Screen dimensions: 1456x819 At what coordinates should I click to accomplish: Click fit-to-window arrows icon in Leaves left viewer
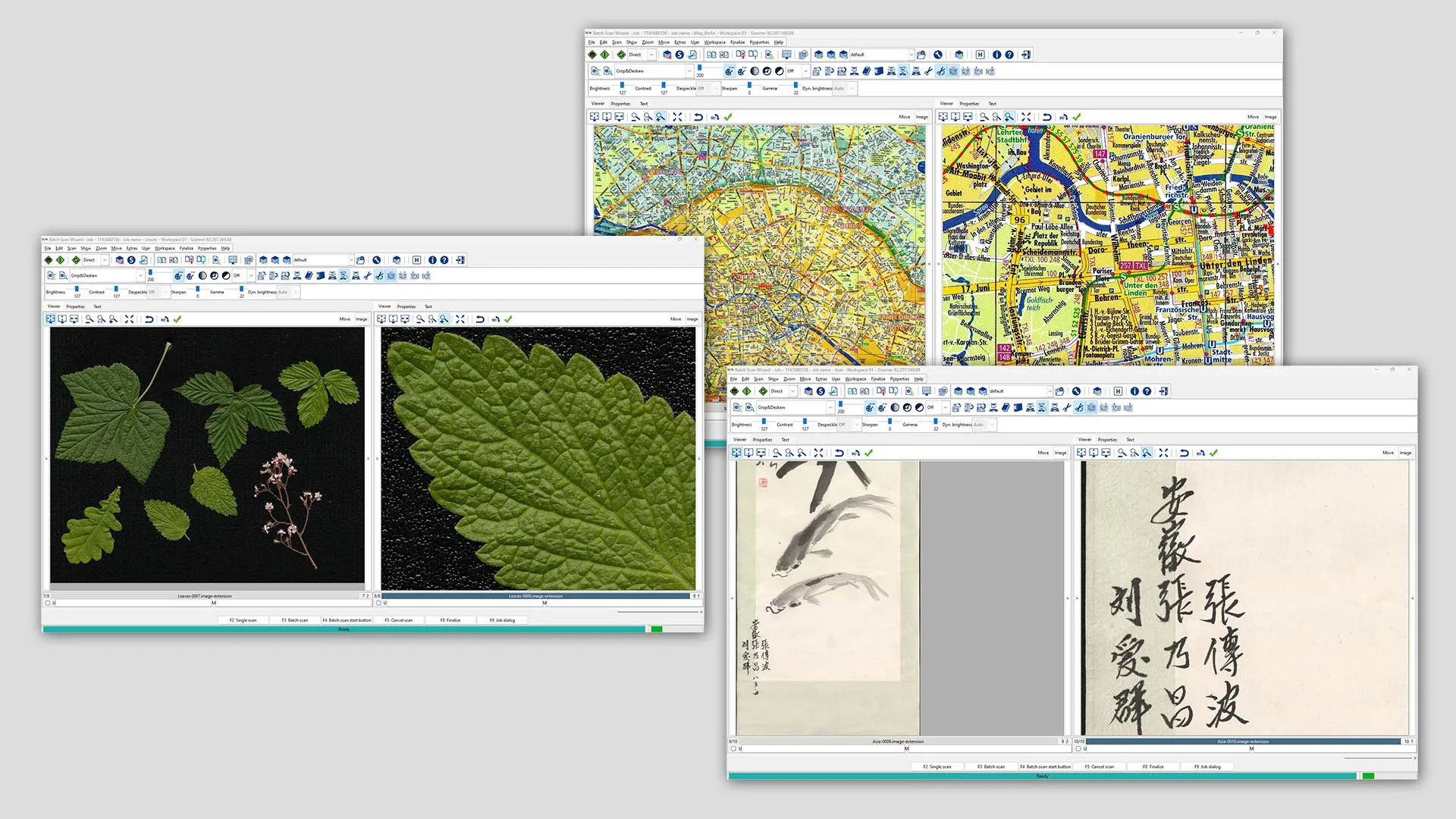(x=129, y=319)
